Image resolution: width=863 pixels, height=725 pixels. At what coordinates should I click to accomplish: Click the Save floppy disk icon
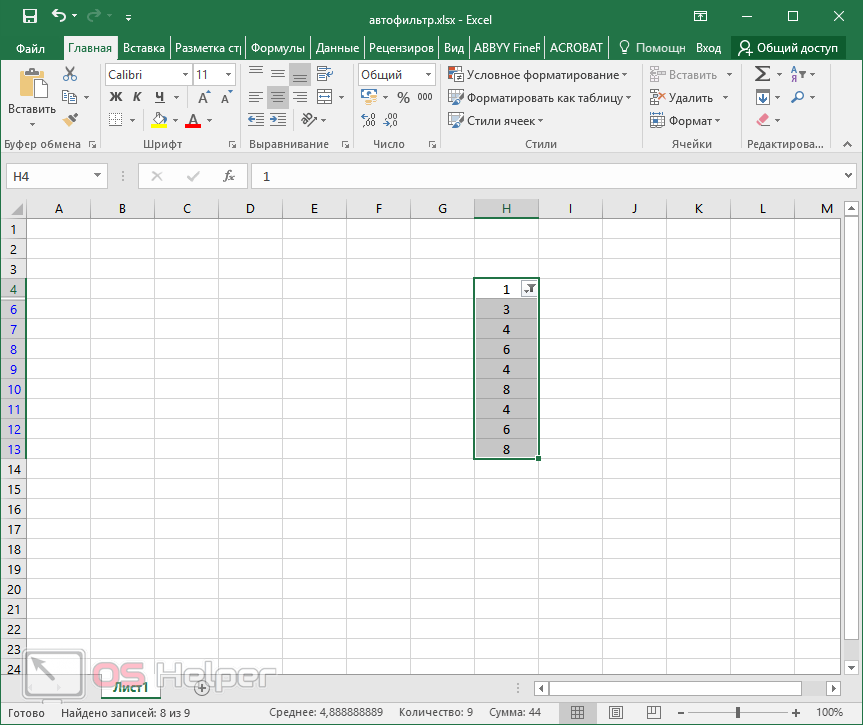click(x=29, y=16)
